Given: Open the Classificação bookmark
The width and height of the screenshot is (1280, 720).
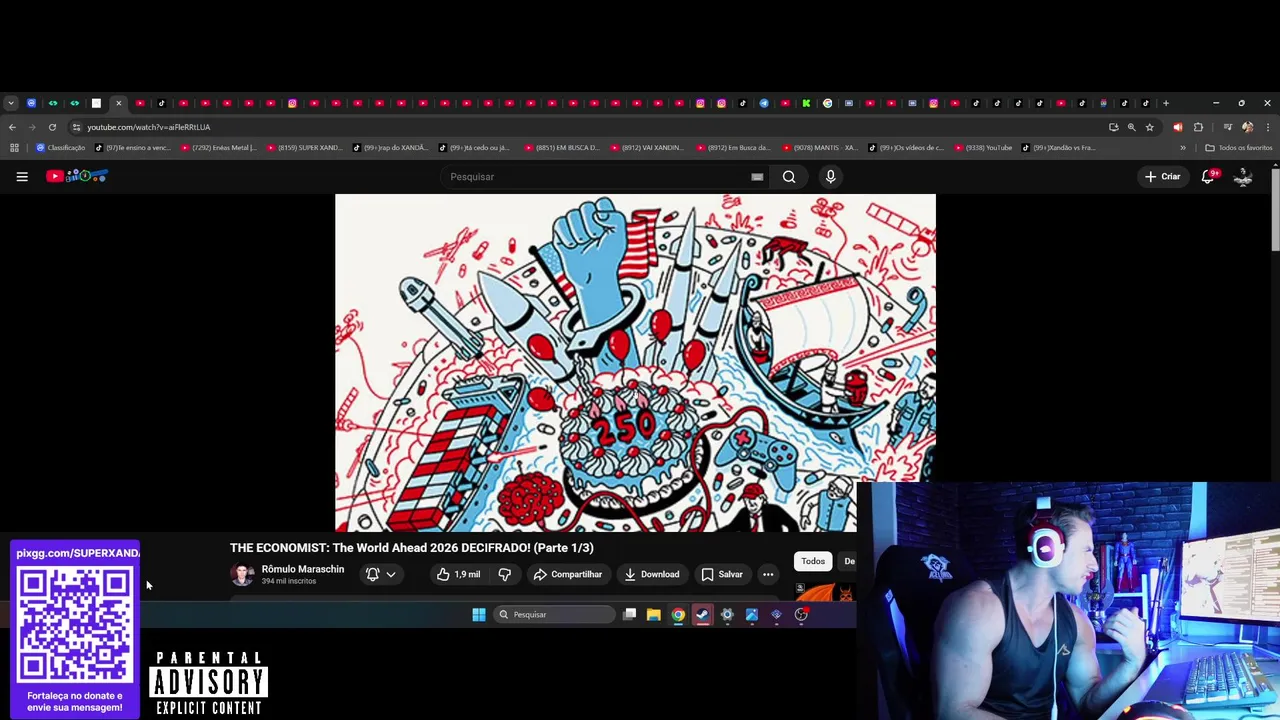Looking at the screenshot, I should pyautogui.click(x=60, y=148).
